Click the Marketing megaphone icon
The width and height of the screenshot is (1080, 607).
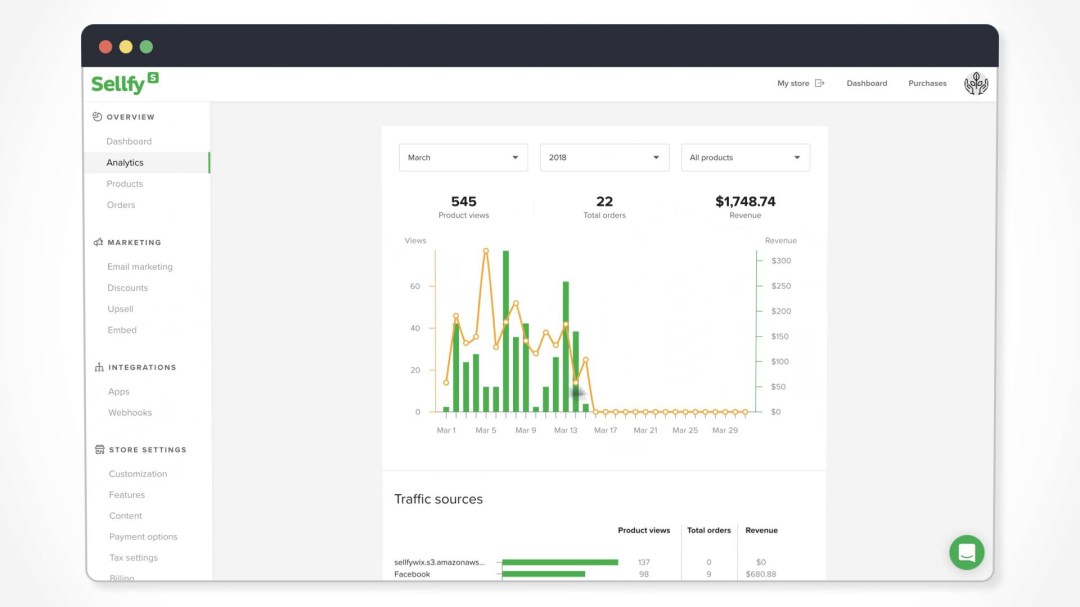tap(98, 243)
